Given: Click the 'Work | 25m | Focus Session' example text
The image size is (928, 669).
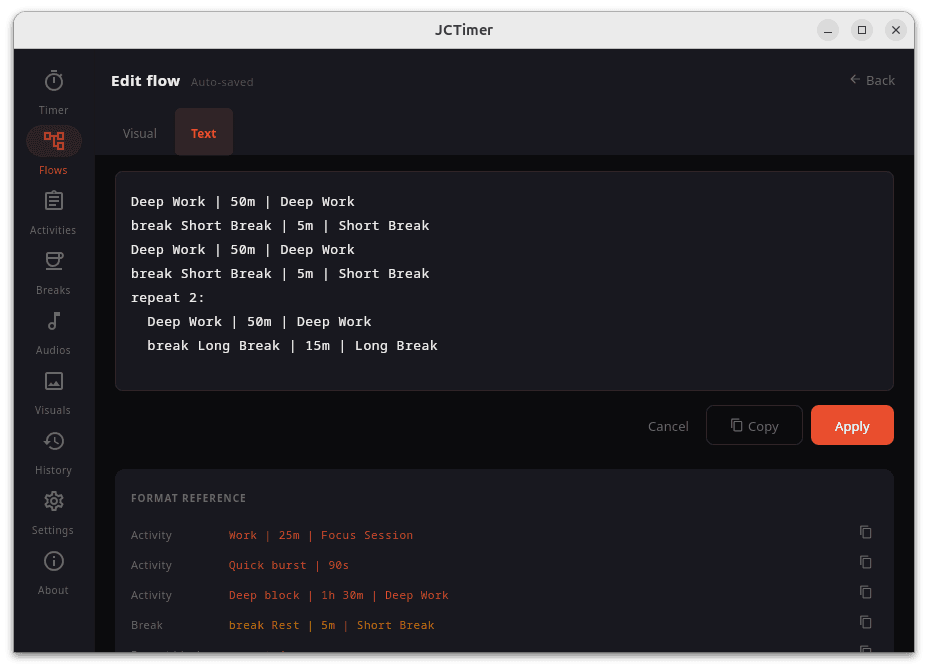Looking at the screenshot, I should click(321, 535).
